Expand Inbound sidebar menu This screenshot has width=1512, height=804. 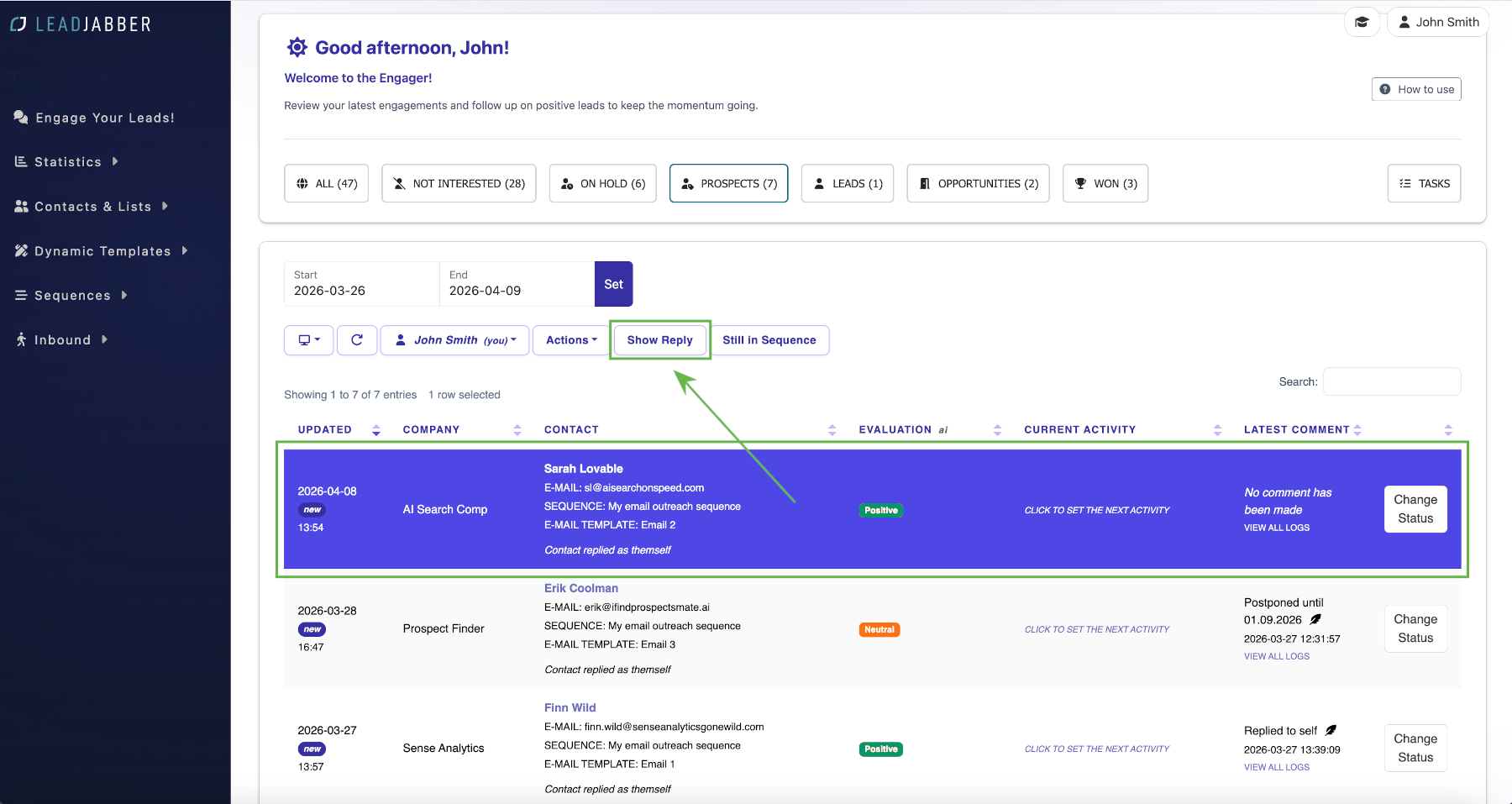[x=61, y=340]
